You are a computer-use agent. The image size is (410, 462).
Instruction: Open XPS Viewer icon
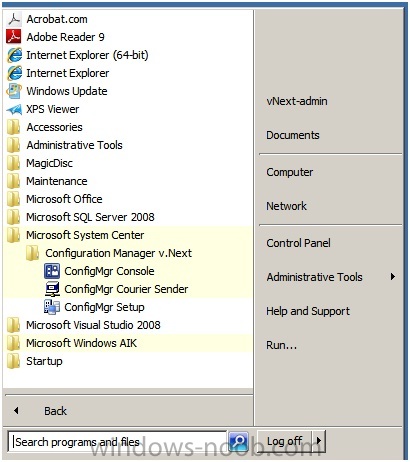[14, 109]
